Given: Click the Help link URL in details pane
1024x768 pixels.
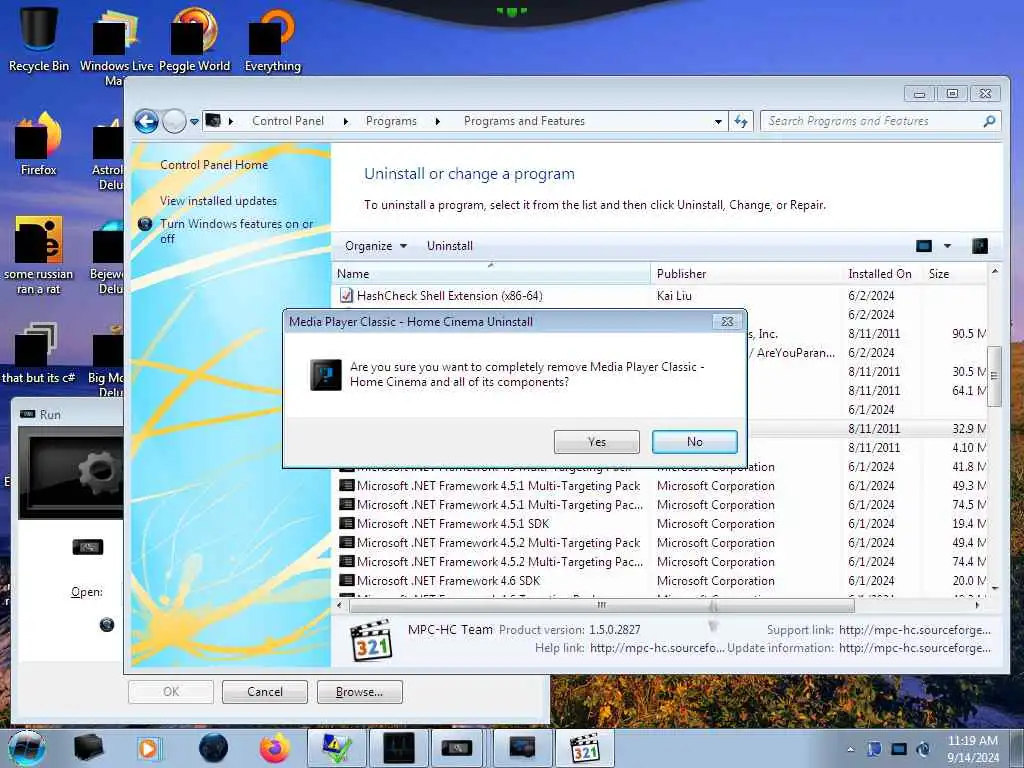Looking at the screenshot, I should 656,648.
